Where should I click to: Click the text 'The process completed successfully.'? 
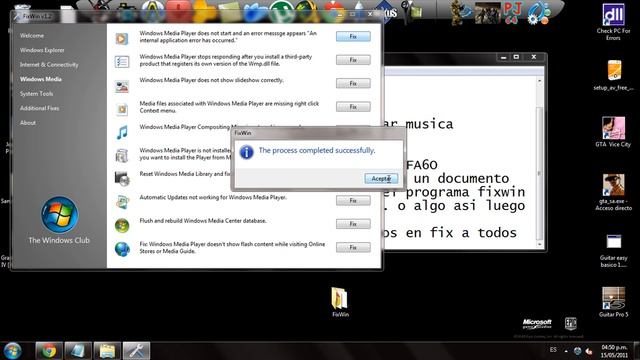point(317,150)
